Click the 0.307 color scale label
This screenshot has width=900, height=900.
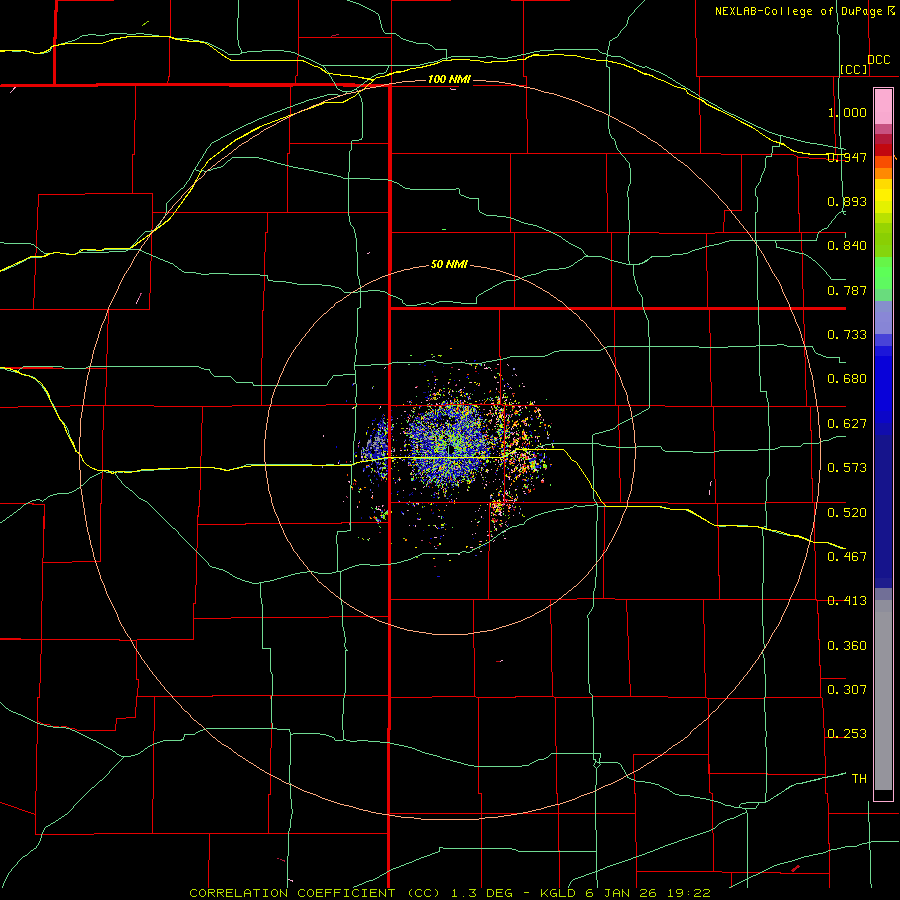click(x=847, y=690)
